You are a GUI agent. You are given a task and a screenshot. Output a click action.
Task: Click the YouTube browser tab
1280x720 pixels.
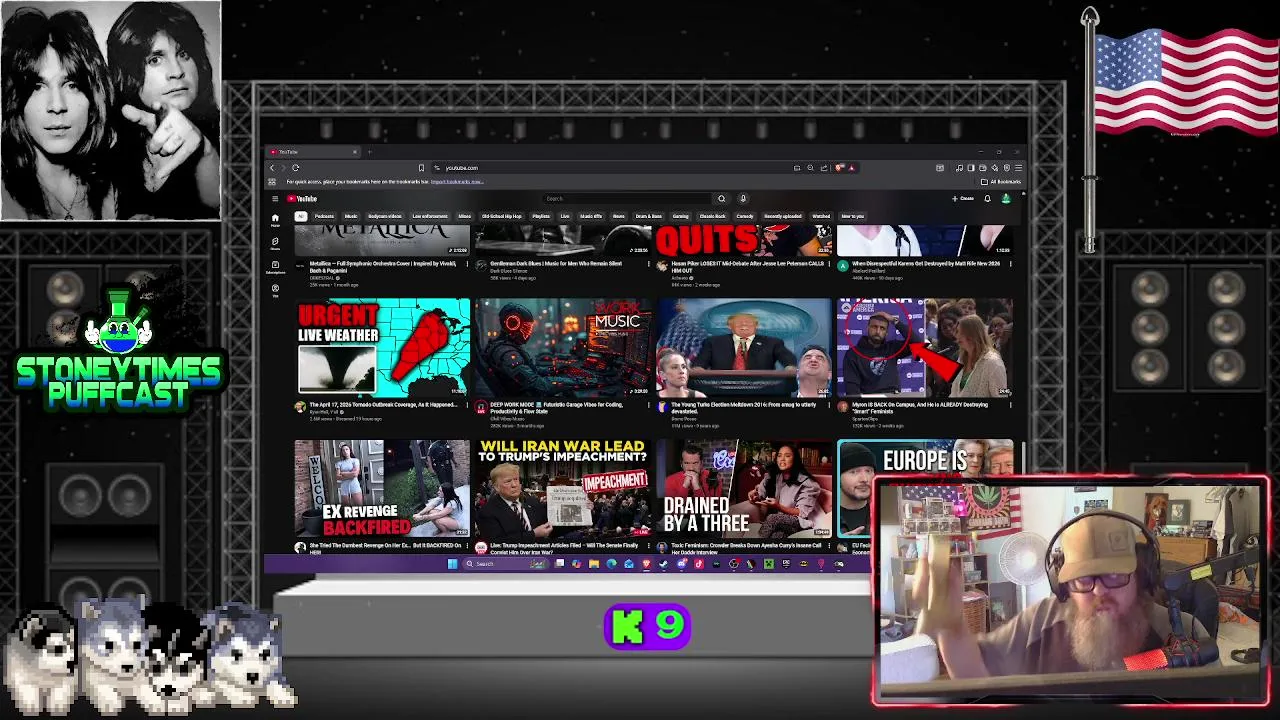(x=312, y=151)
